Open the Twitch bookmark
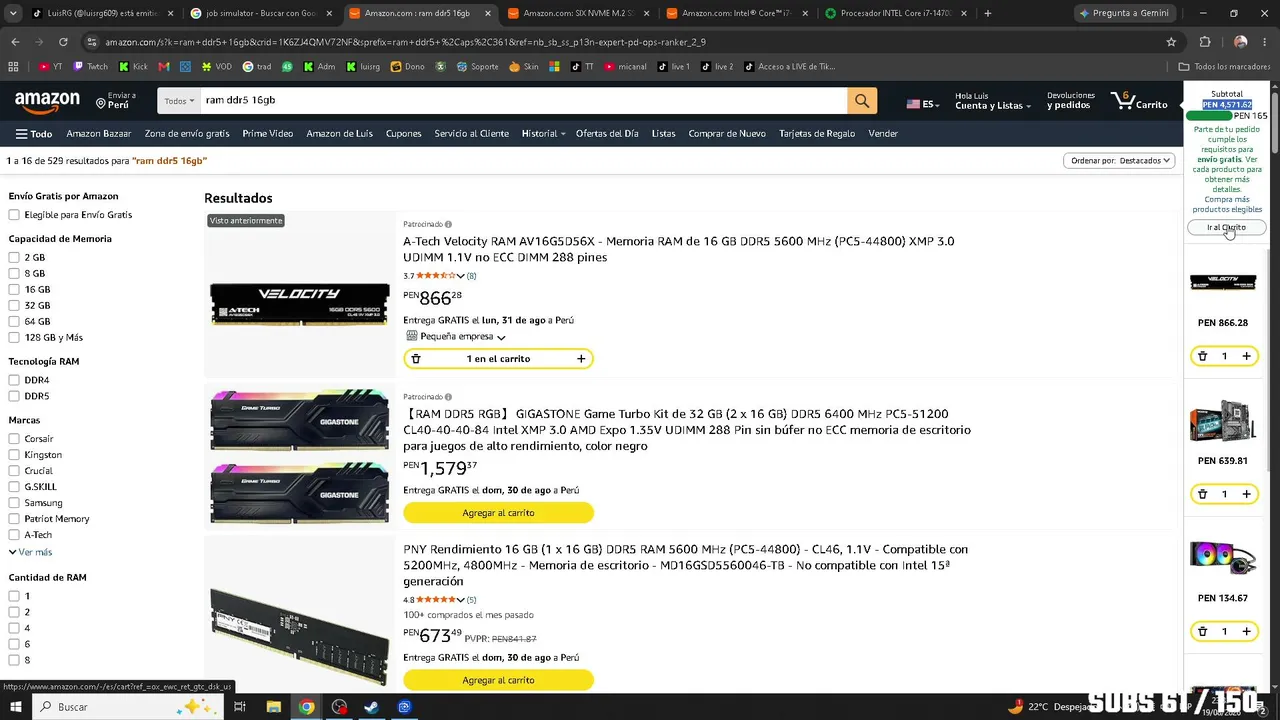The width and height of the screenshot is (1280, 720). click(x=91, y=67)
